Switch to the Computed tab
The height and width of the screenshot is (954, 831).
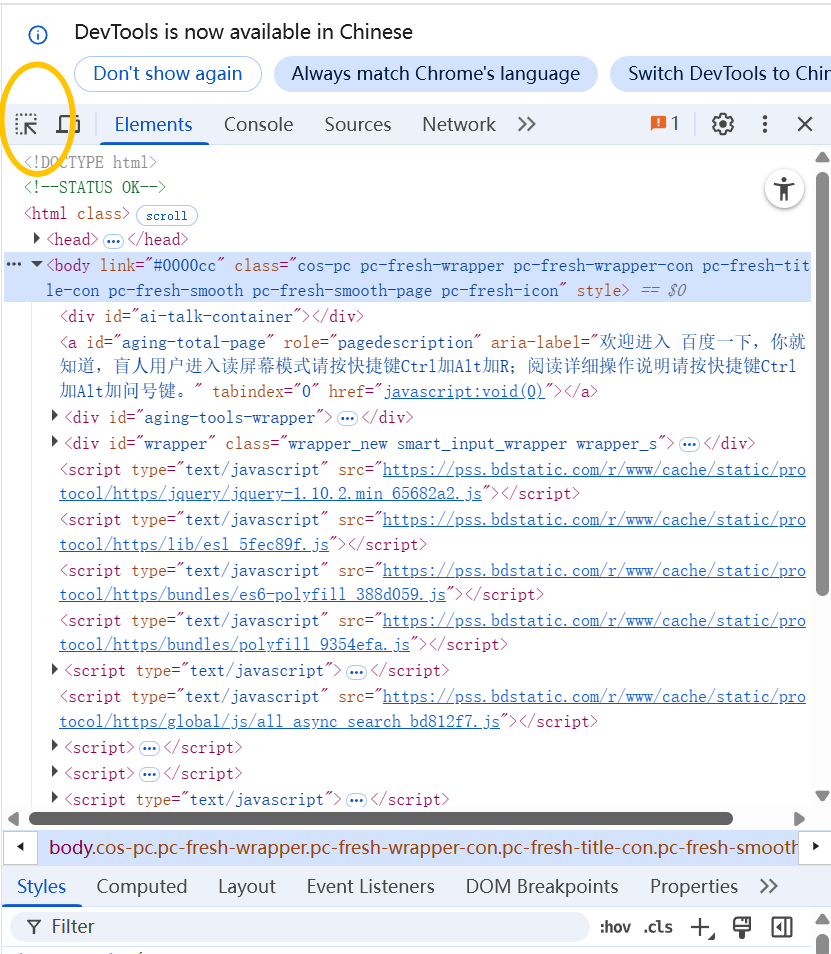coord(142,886)
